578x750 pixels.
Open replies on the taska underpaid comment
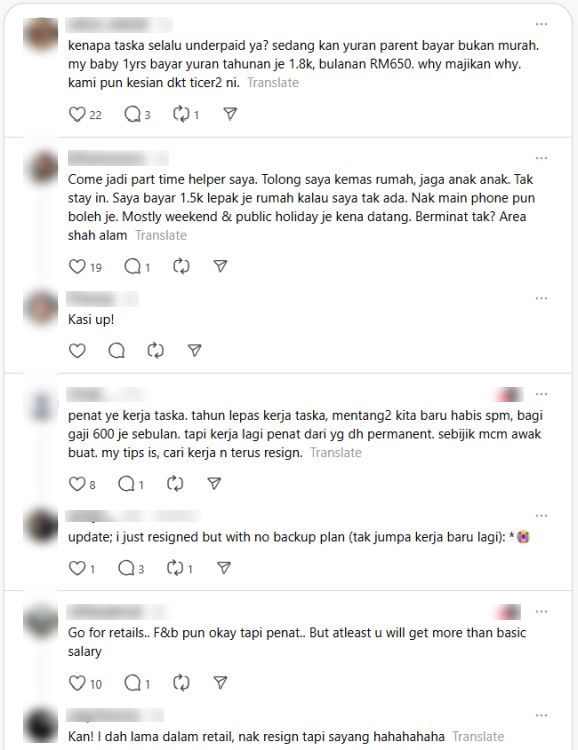click(x=133, y=114)
